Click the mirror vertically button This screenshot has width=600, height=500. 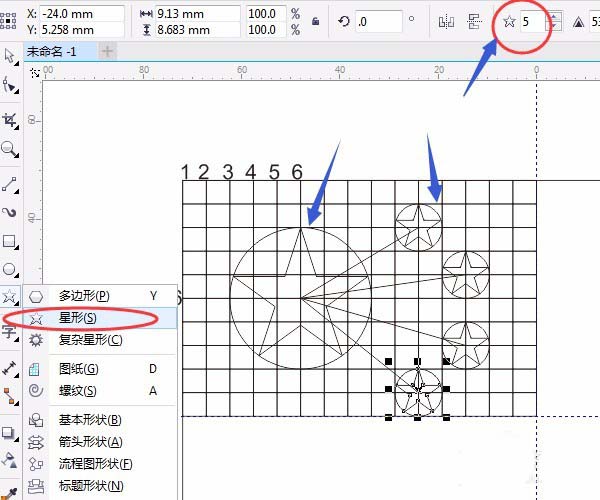coord(475,21)
